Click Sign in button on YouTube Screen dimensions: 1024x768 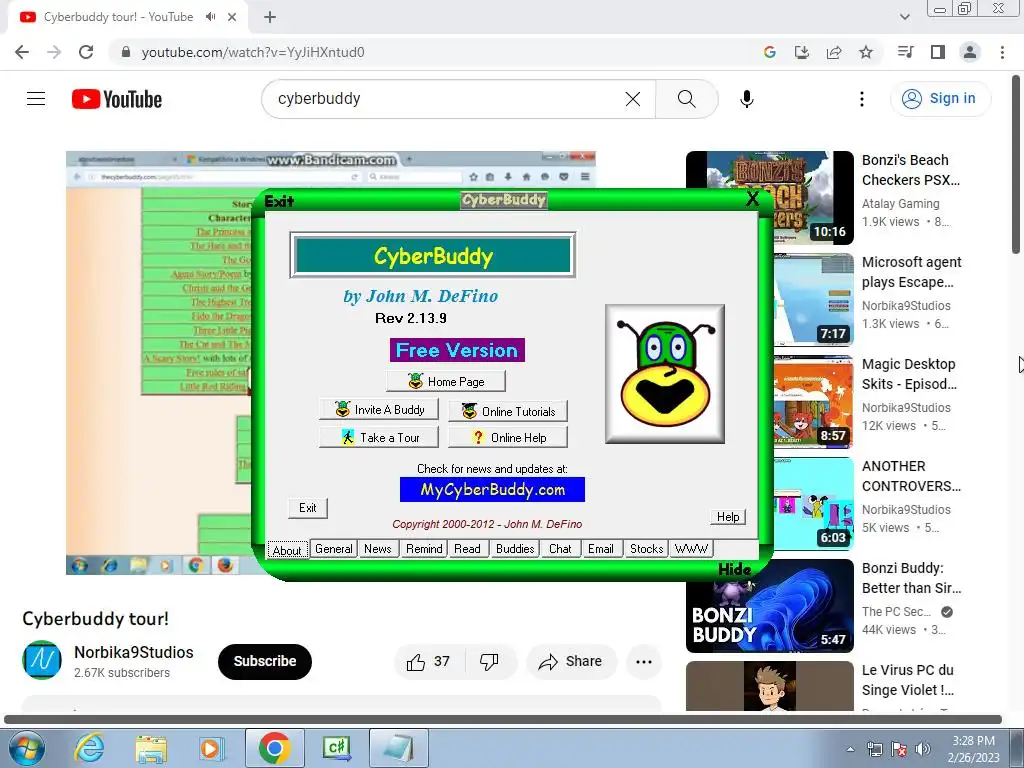[940, 99]
